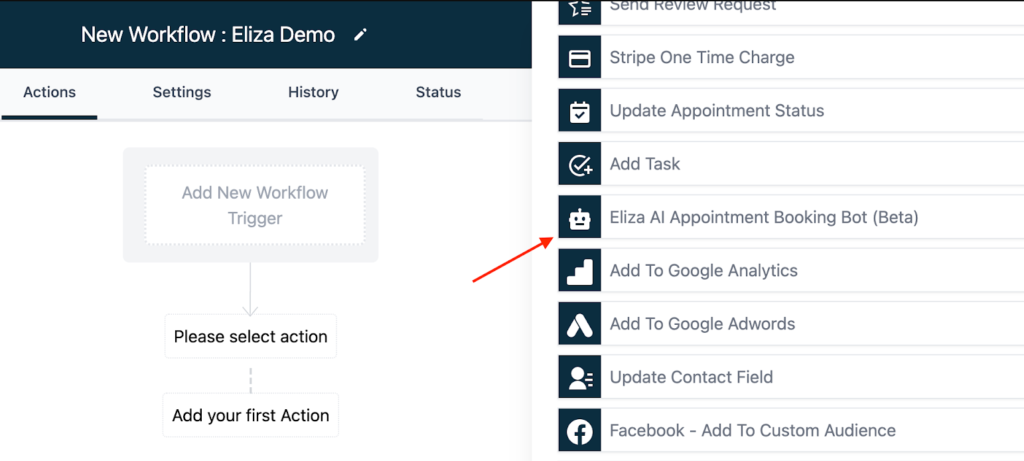Click the Add Task checkmark icon

[580, 164]
